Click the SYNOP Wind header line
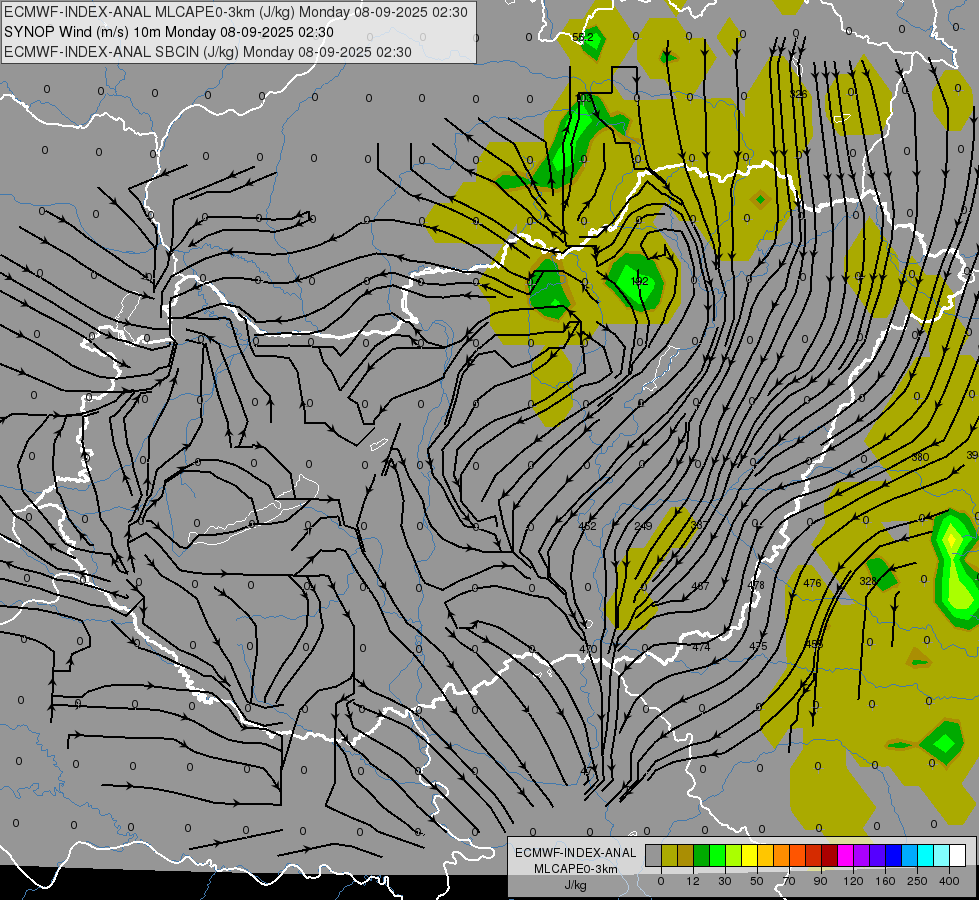This screenshot has width=979, height=900. [169, 32]
